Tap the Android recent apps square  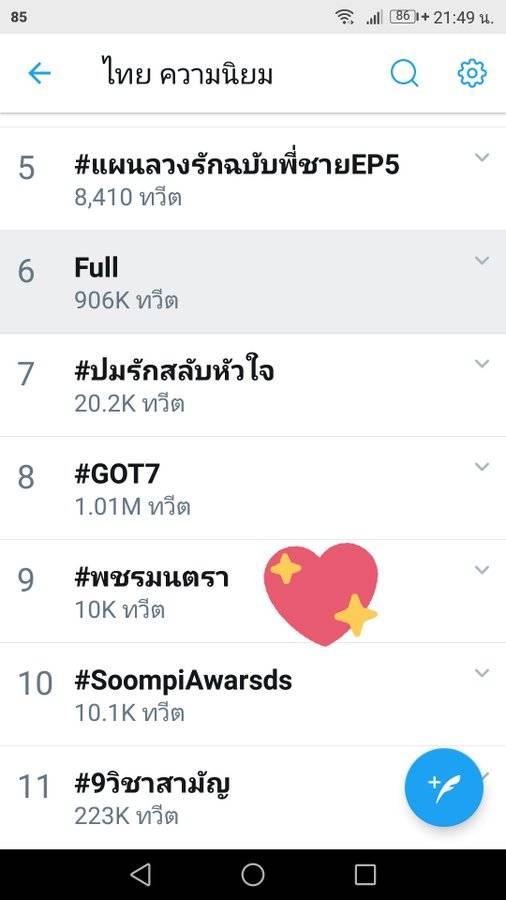point(365,875)
